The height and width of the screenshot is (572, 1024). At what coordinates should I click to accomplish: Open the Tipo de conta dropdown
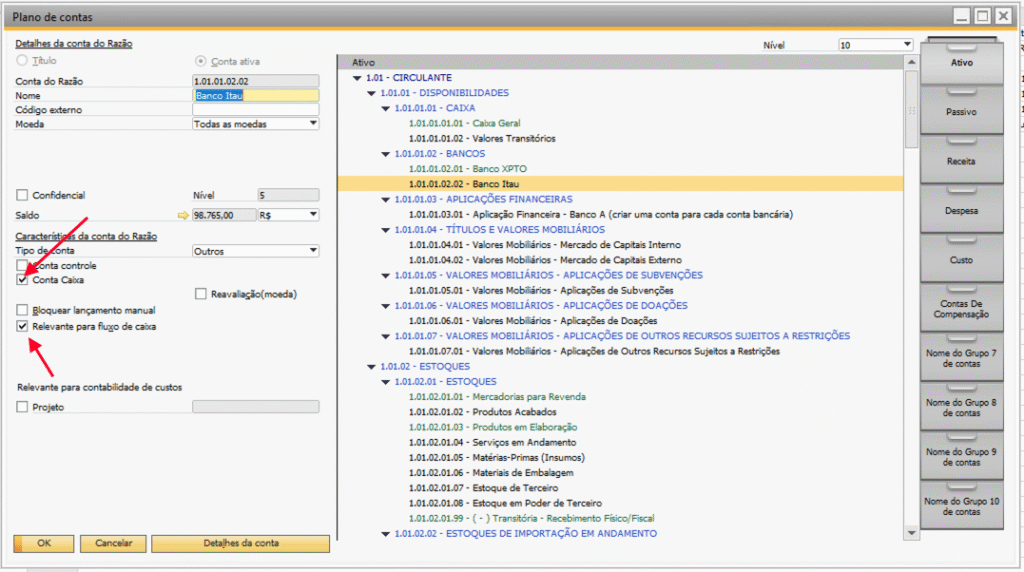tap(313, 251)
